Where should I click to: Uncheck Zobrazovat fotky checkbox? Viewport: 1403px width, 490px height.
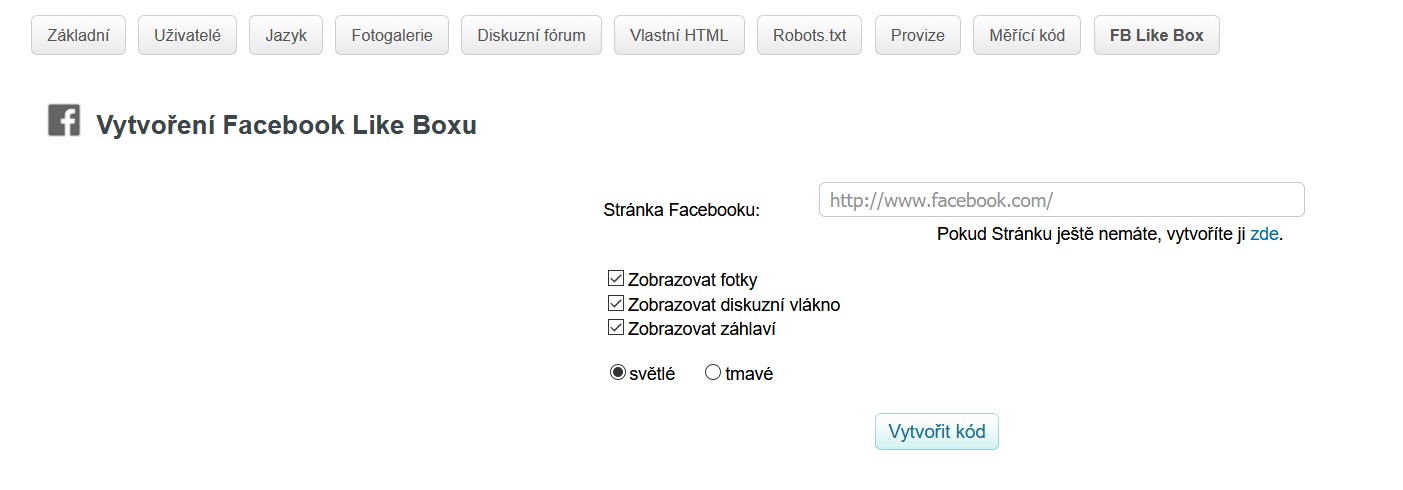(616, 279)
